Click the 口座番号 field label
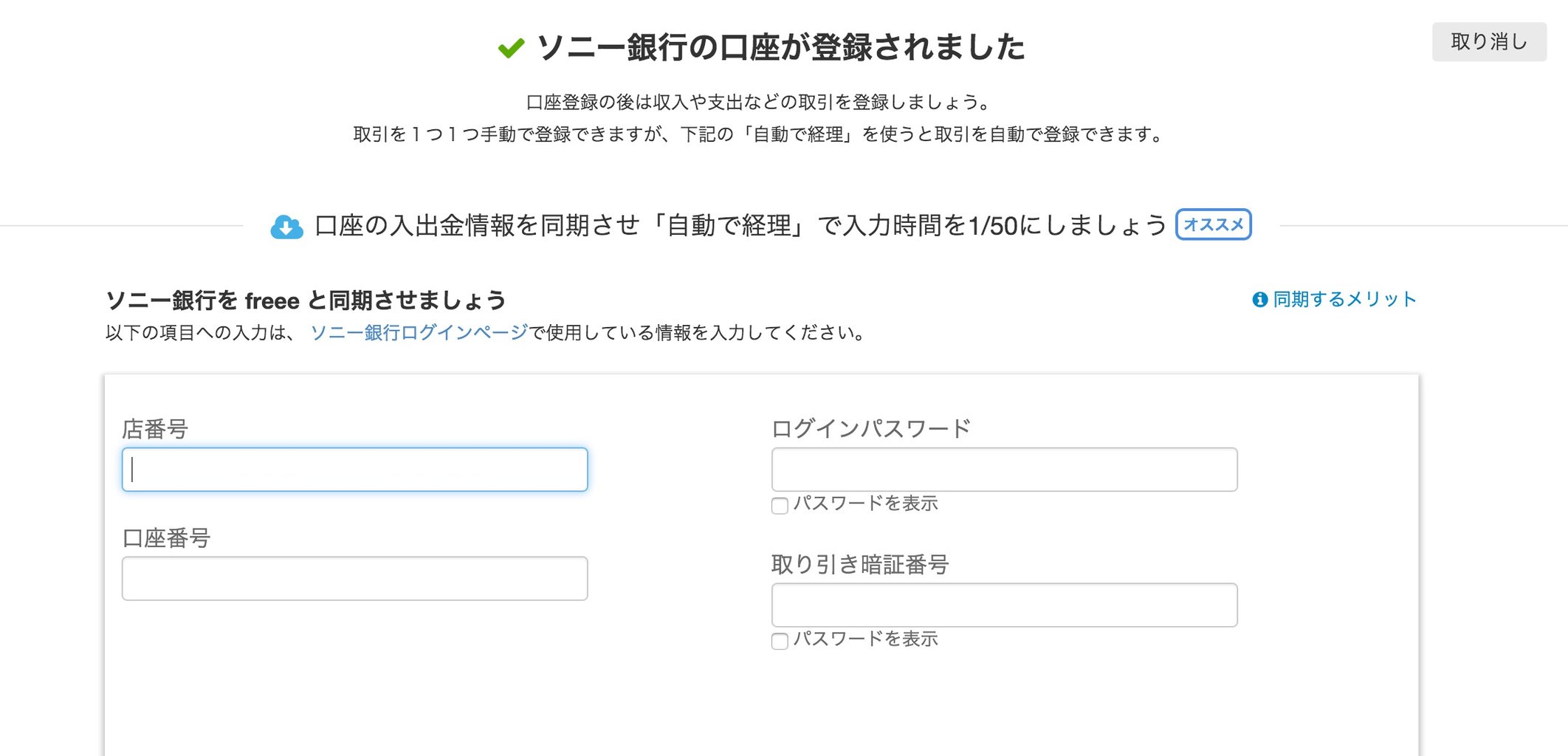 coord(166,537)
